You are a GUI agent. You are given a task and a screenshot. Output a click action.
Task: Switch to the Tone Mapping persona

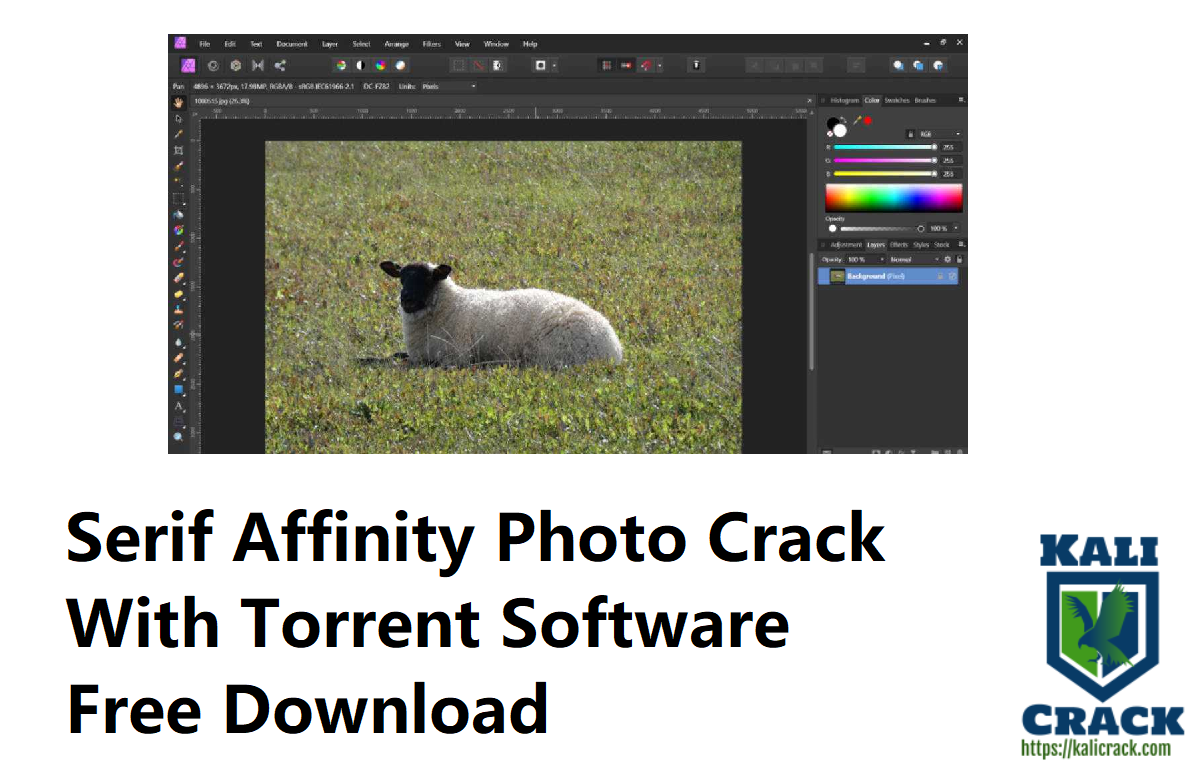(258, 66)
